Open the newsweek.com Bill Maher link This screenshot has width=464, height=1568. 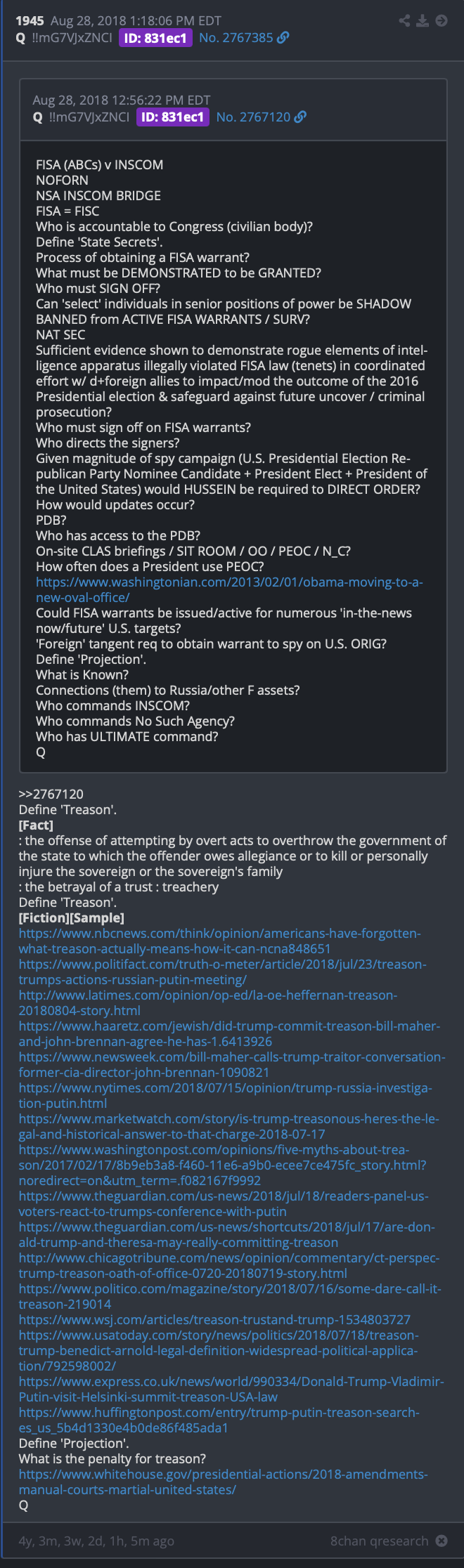(x=232, y=1064)
